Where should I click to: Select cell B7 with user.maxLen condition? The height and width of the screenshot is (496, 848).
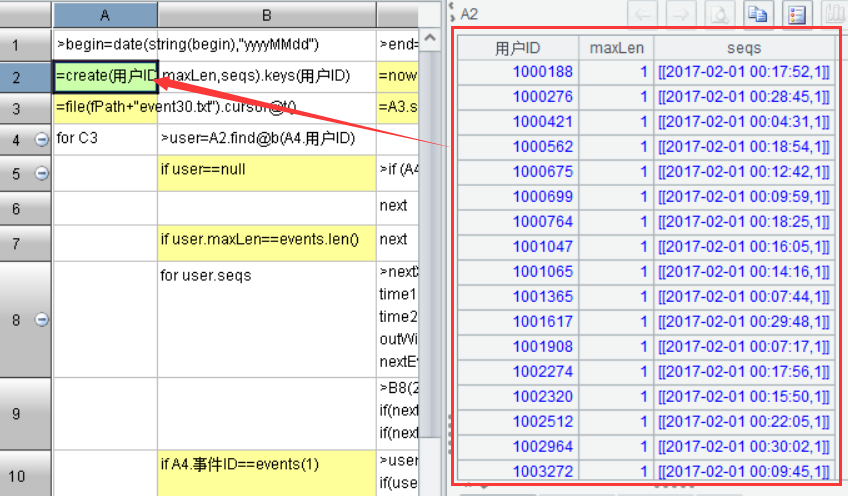266,241
